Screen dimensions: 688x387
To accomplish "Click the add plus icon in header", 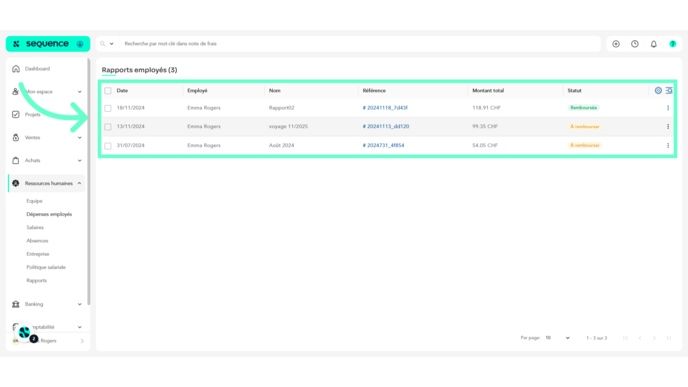I will pos(616,44).
